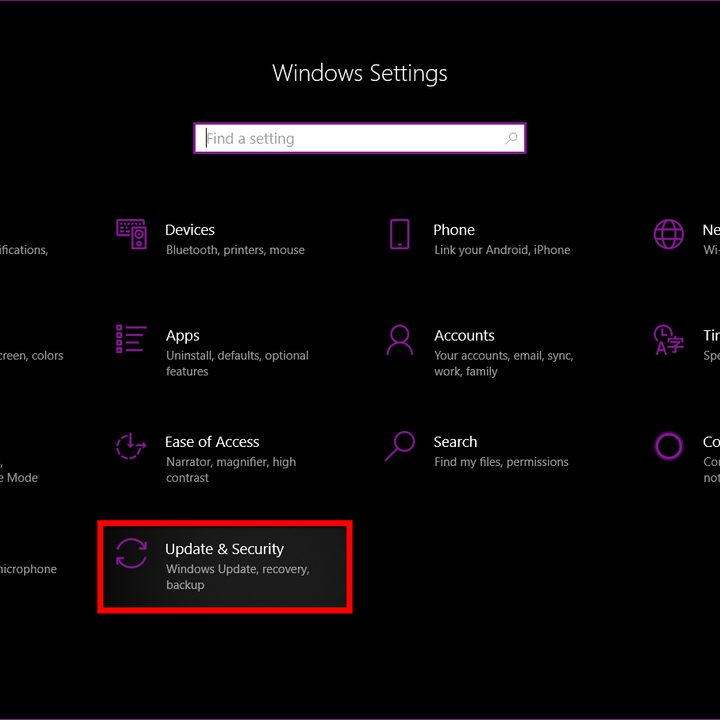Click the Apps list icon
The height and width of the screenshot is (720, 720).
point(131,339)
